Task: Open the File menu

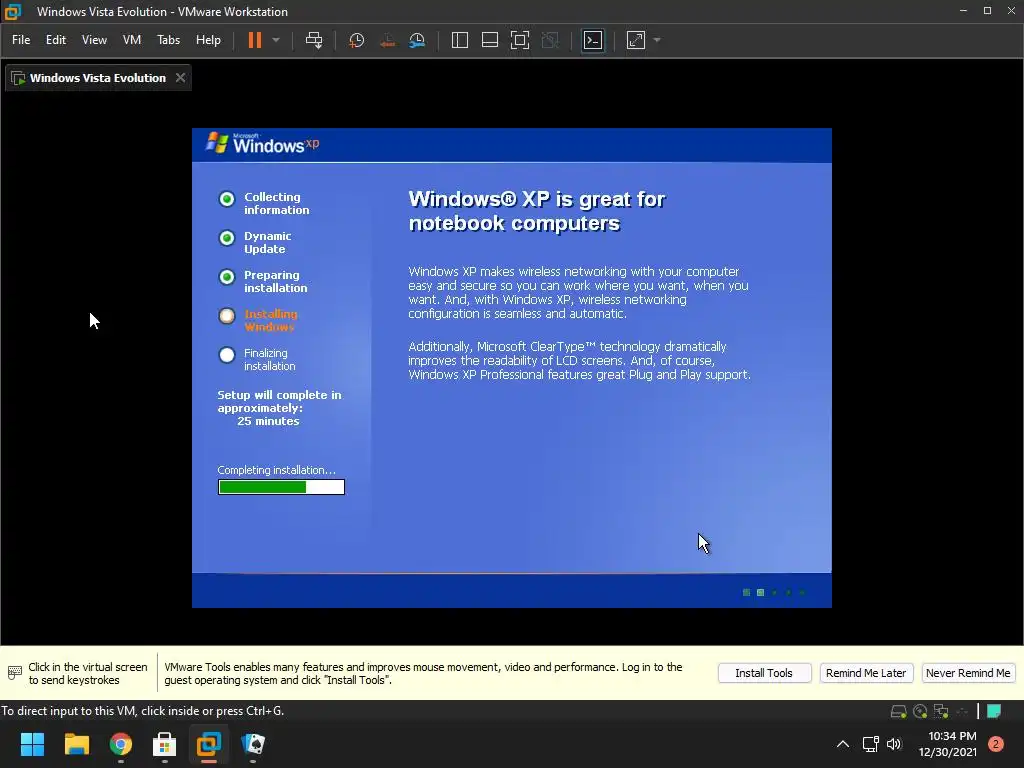Action: [x=21, y=40]
